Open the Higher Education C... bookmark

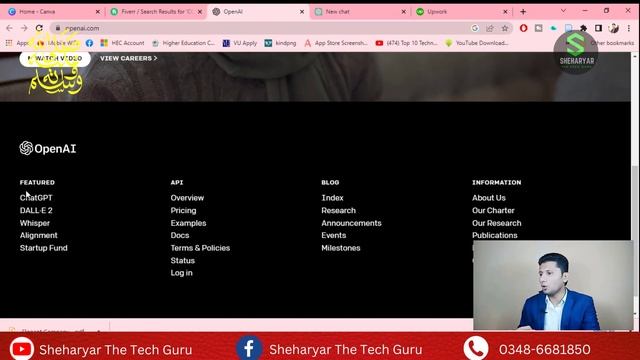(x=183, y=43)
